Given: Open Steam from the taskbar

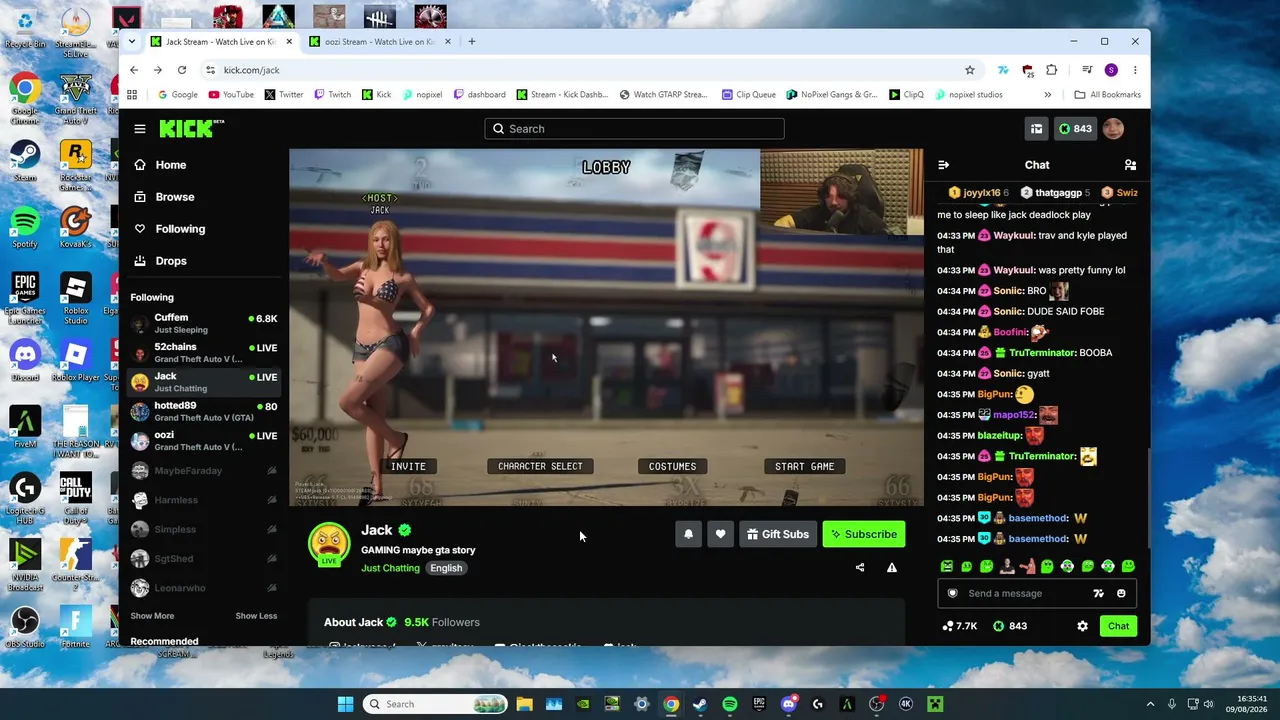Looking at the screenshot, I should pos(700,704).
